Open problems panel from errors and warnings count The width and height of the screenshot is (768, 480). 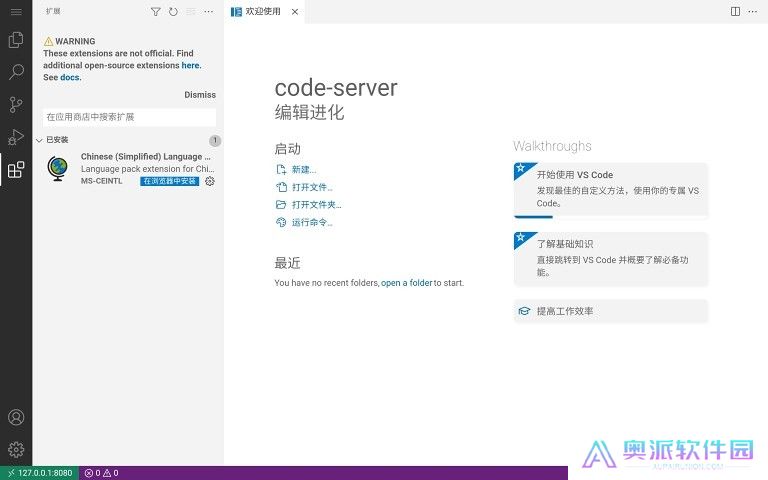click(x=101, y=473)
